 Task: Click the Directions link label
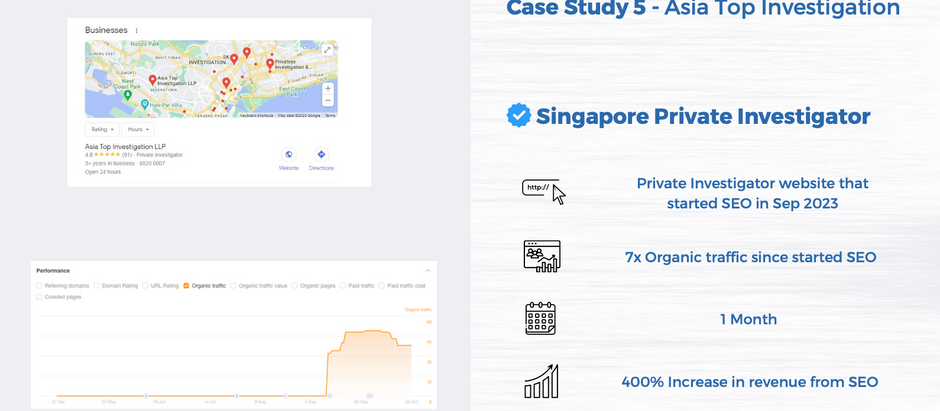coord(321,168)
